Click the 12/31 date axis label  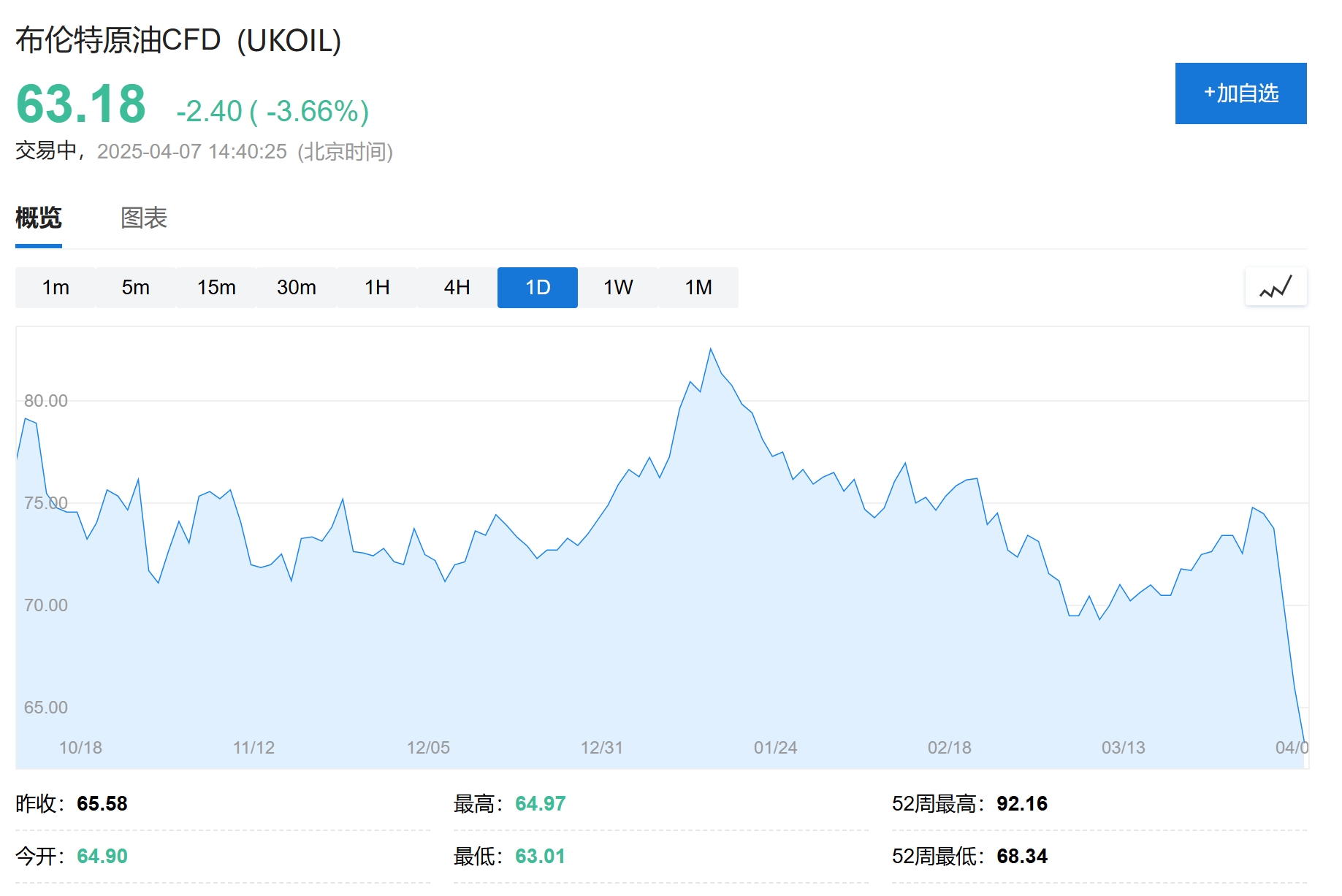click(x=602, y=748)
